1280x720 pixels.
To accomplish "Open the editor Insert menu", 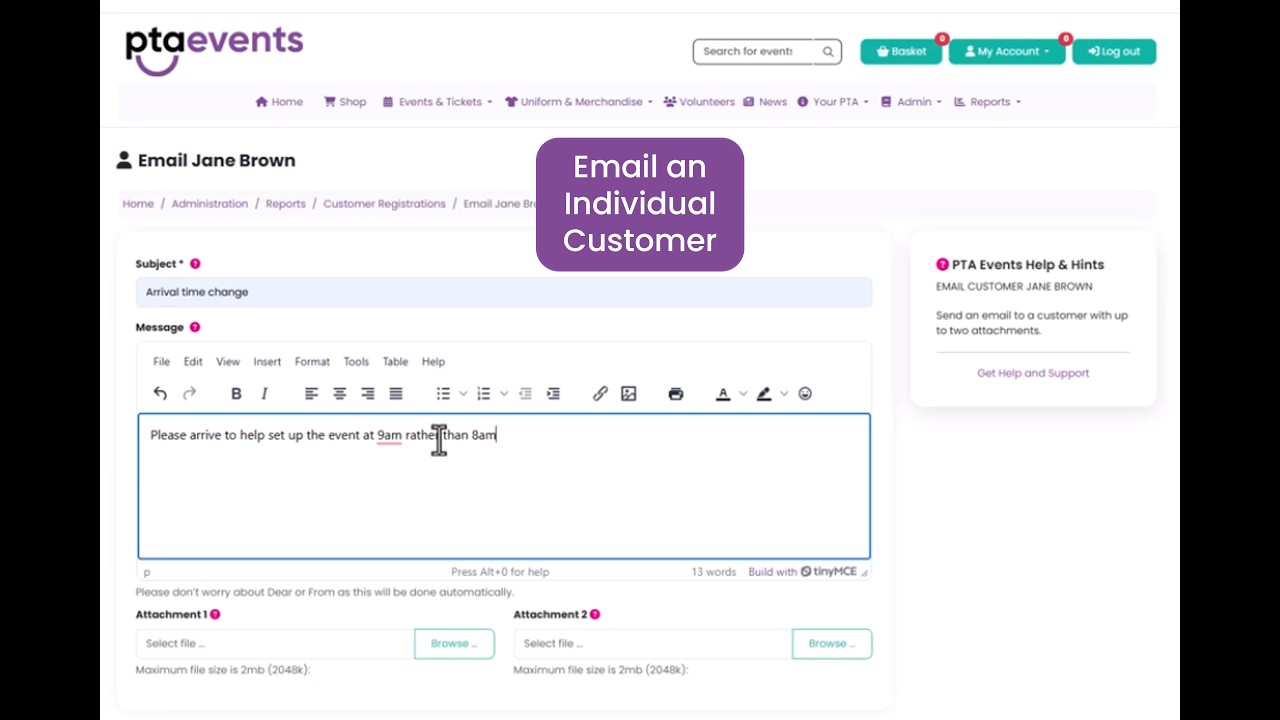I will click(267, 362).
